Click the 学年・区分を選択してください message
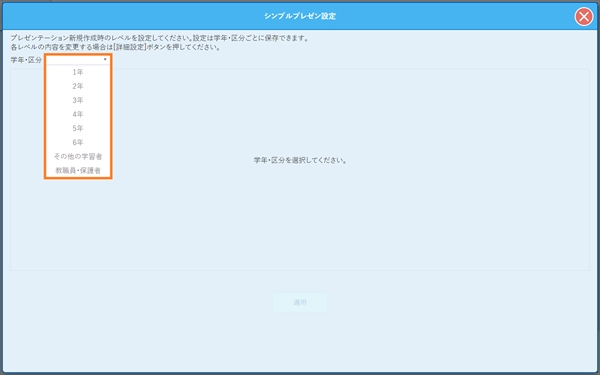The width and height of the screenshot is (600, 375). (x=300, y=160)
